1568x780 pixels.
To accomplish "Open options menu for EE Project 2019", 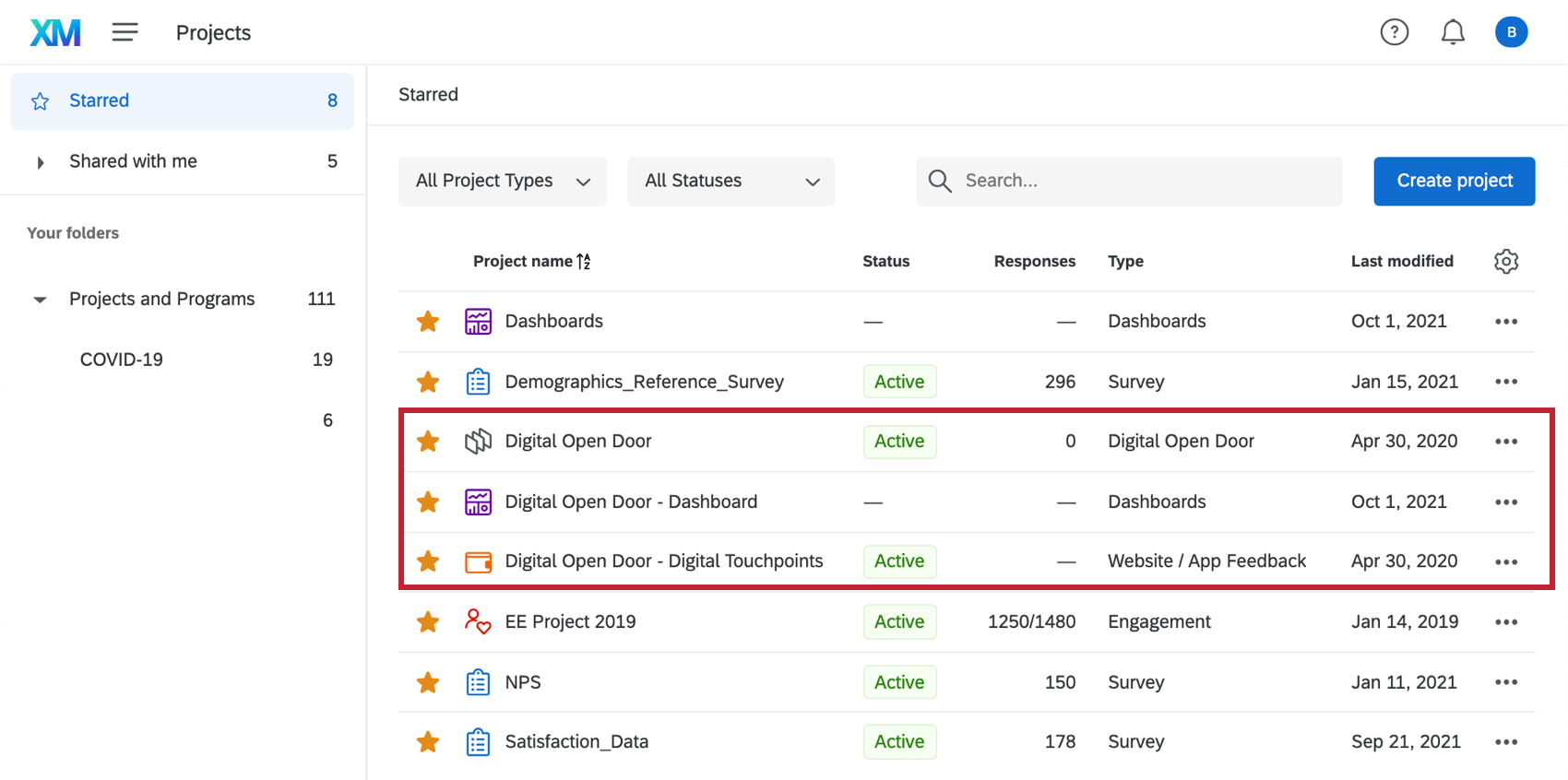I will pos(1505,622).
